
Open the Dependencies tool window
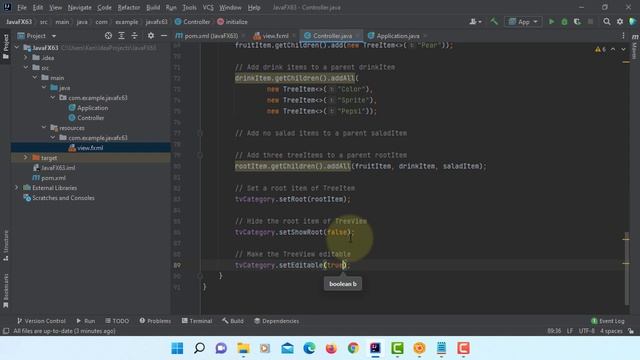tap(276, 321)
